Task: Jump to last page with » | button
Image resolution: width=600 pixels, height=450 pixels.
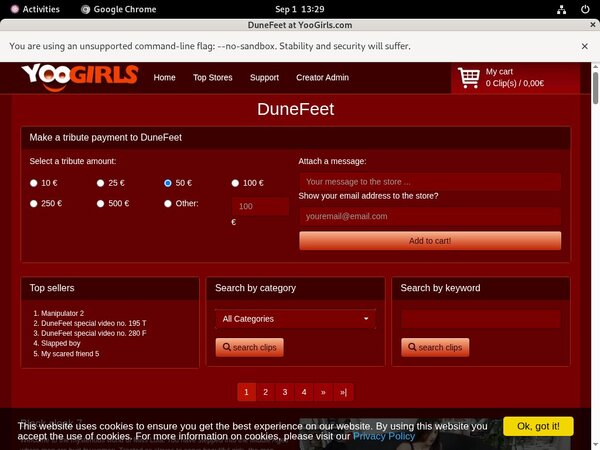Action: tap(343, 392)
